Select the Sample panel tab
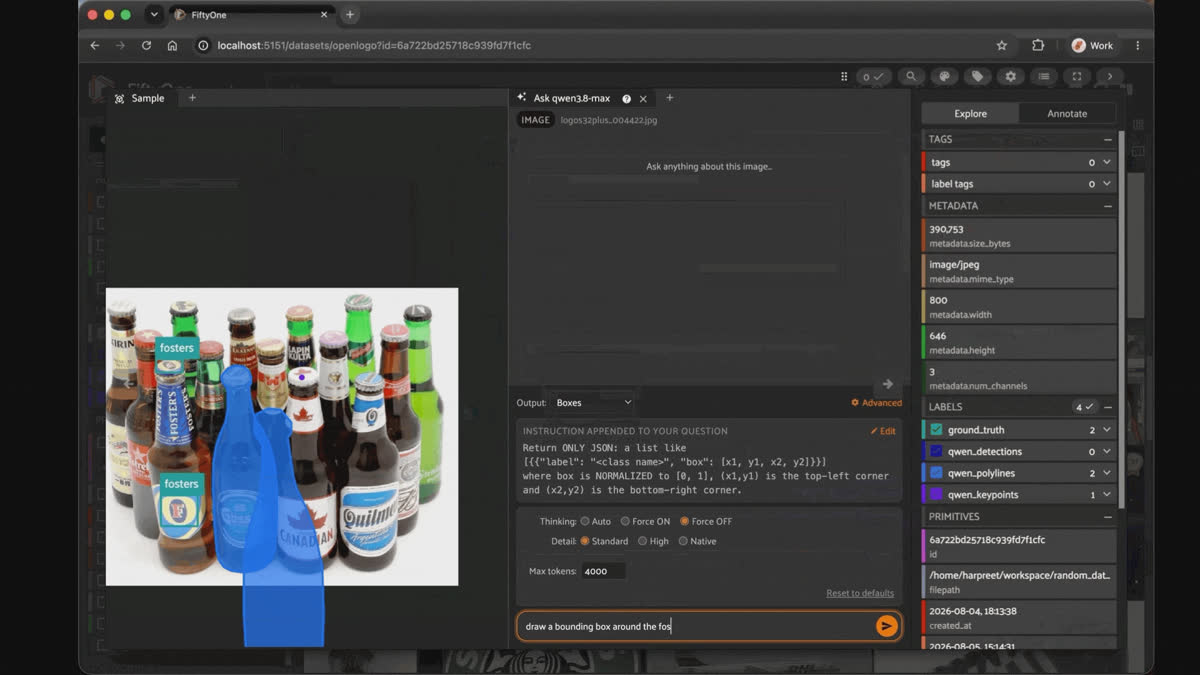 click(140, 98)
